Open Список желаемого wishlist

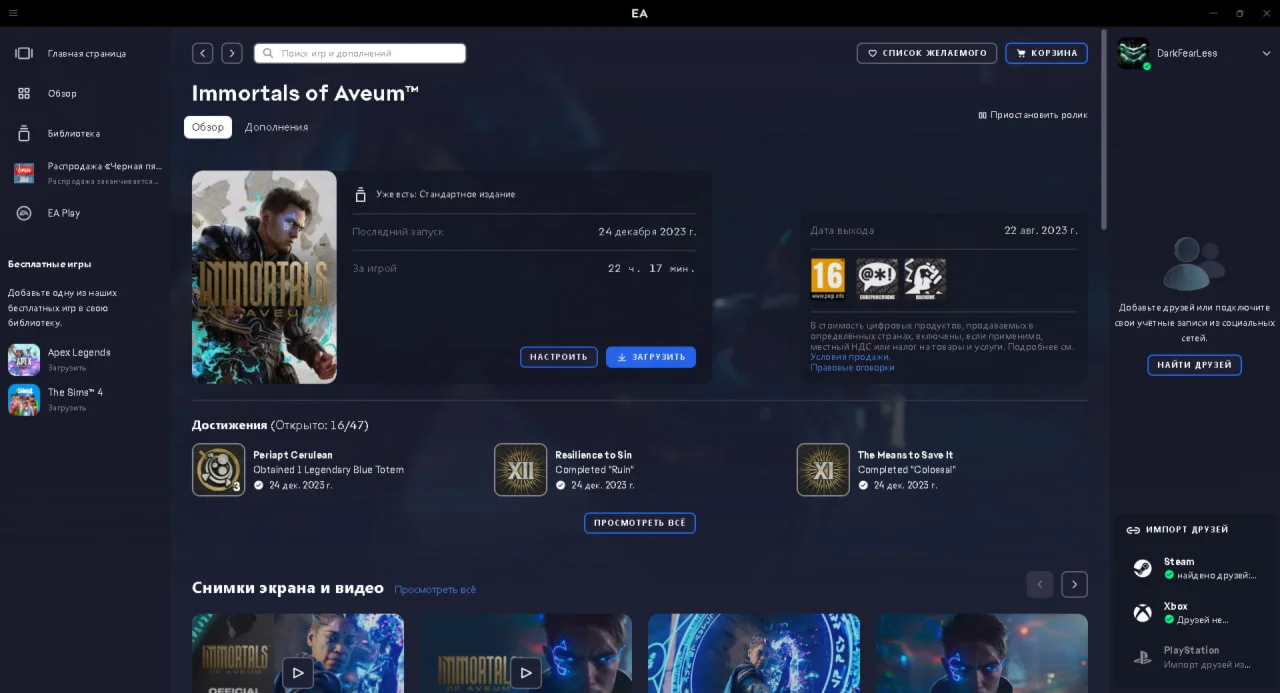pos(927,53)
